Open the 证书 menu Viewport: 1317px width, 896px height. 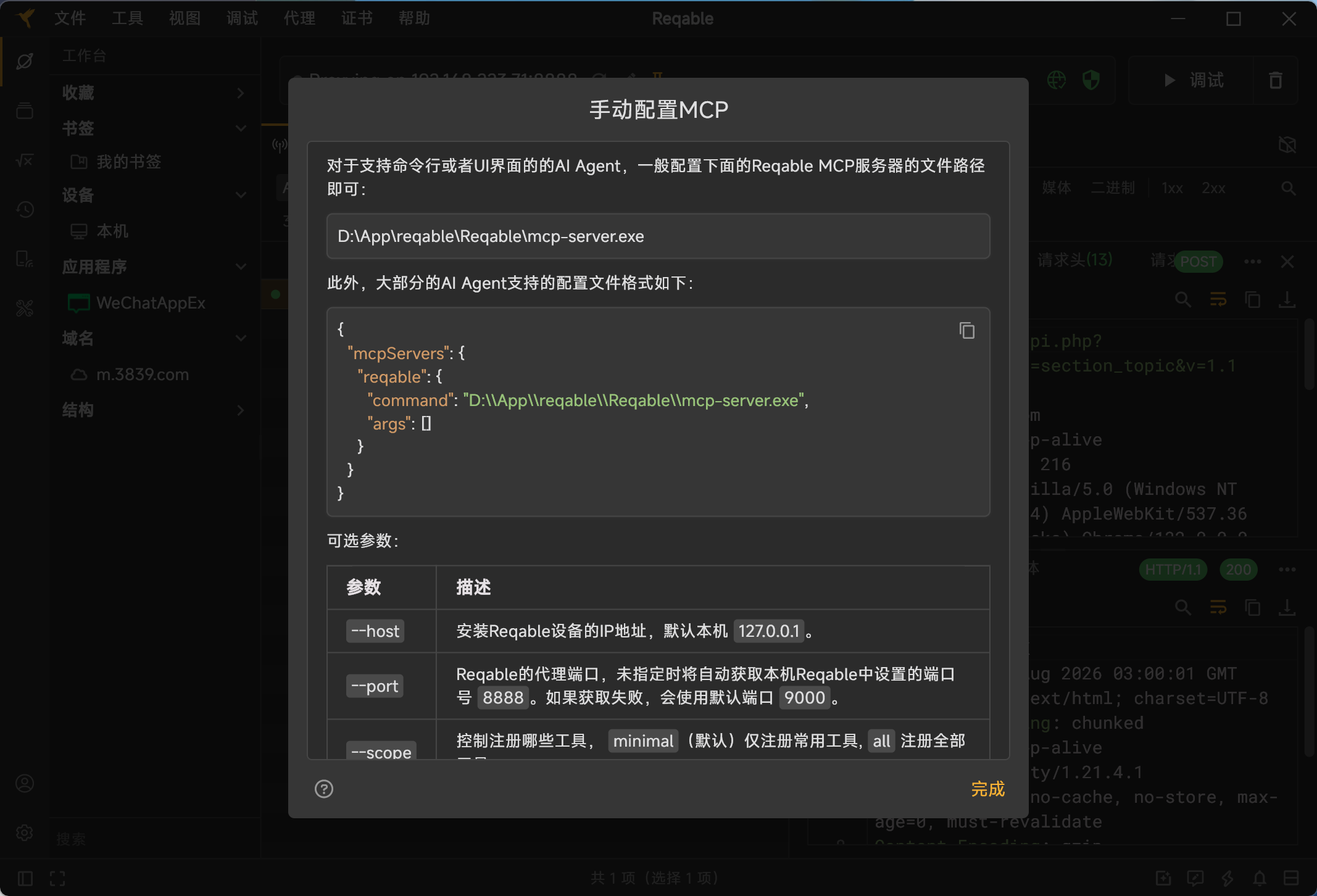[x=357, y=19]
